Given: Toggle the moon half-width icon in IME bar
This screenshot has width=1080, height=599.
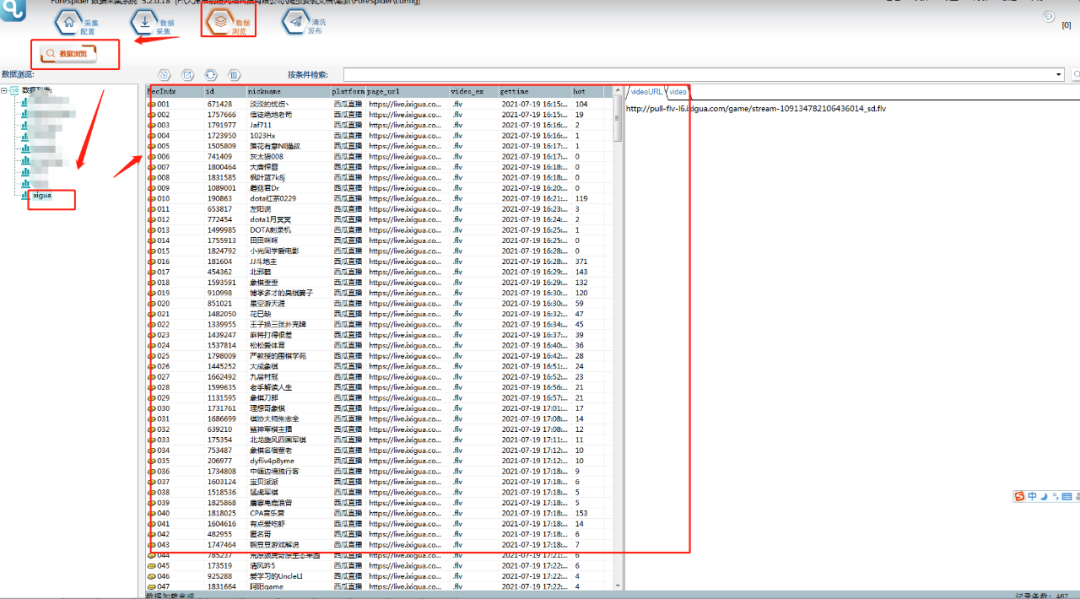Looking at the screenshot, I should pos(1043,496).
